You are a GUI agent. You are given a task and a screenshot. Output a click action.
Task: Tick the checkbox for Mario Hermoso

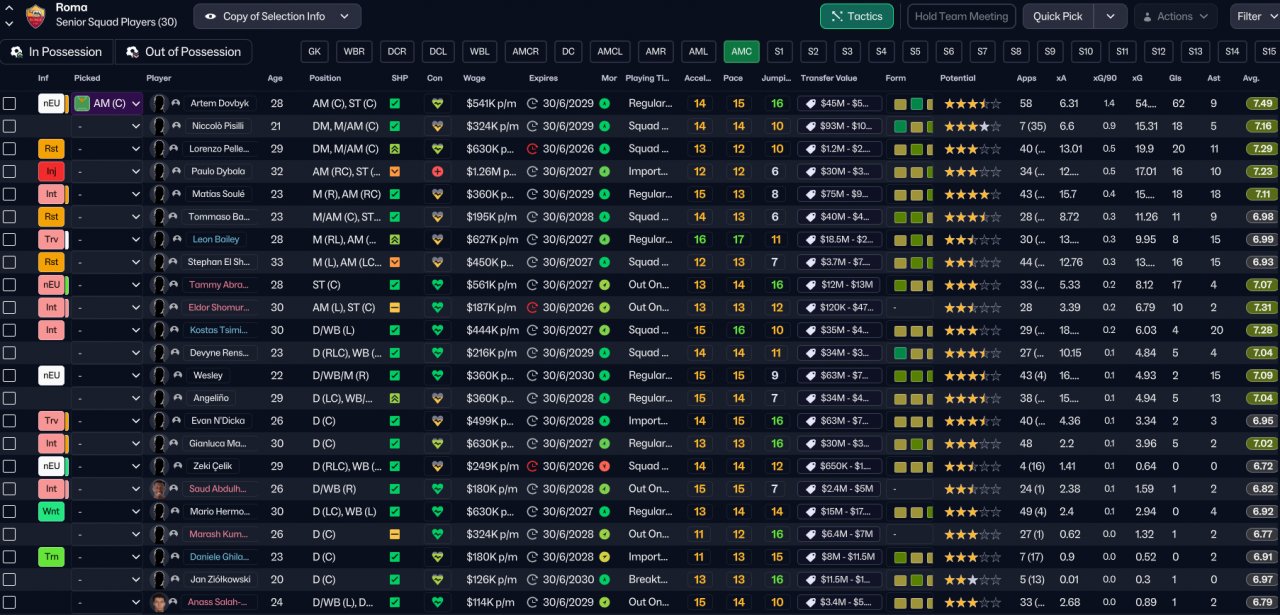pos(9,511)
